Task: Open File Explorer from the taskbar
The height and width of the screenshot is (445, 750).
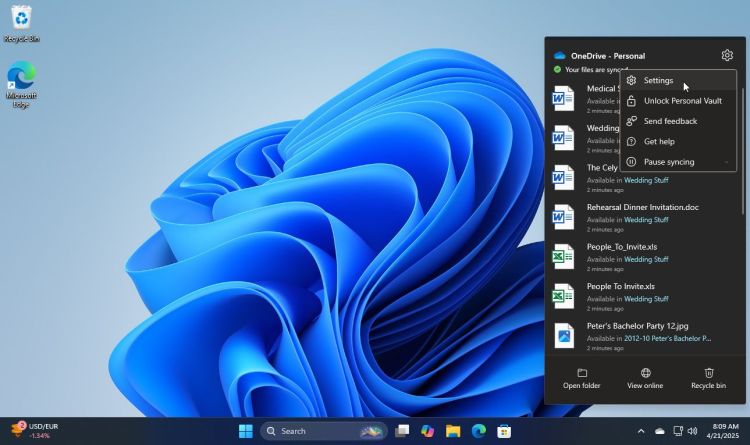Action: (453, 431)
